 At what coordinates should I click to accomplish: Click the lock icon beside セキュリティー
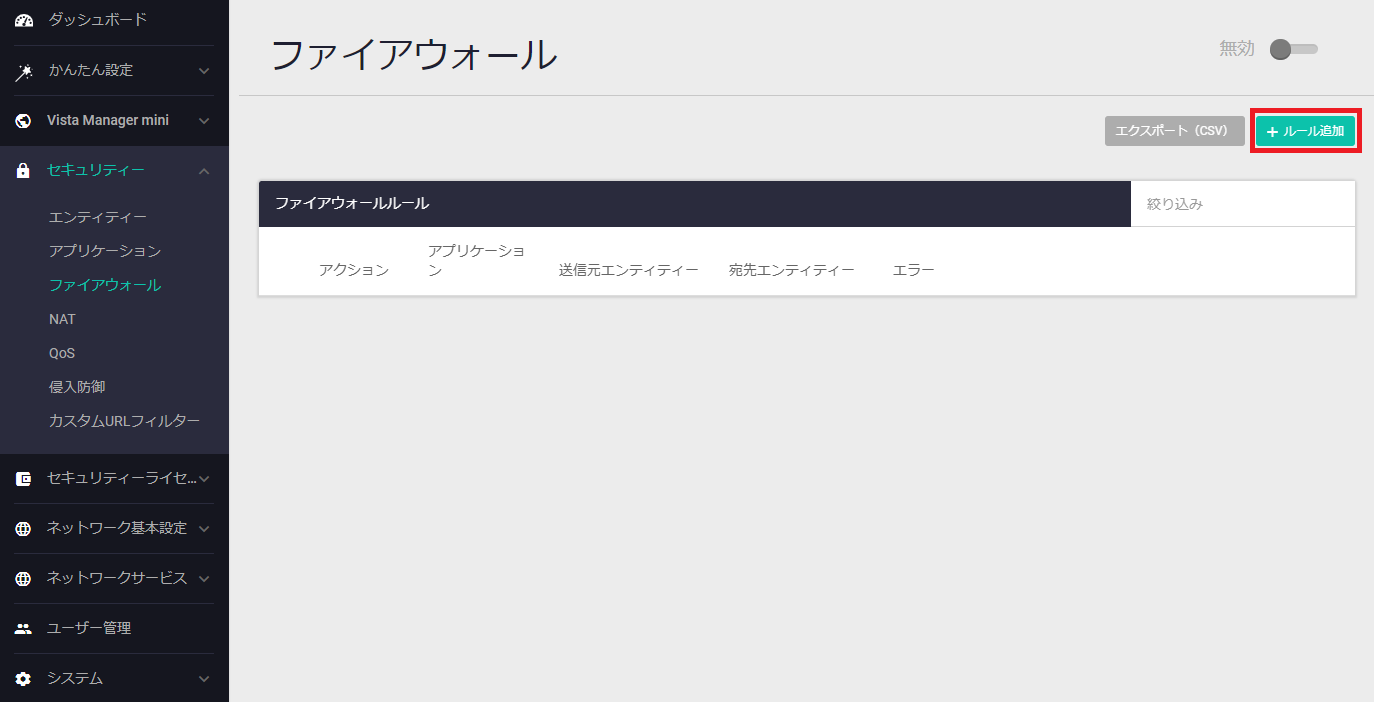[x=24, y=171]
